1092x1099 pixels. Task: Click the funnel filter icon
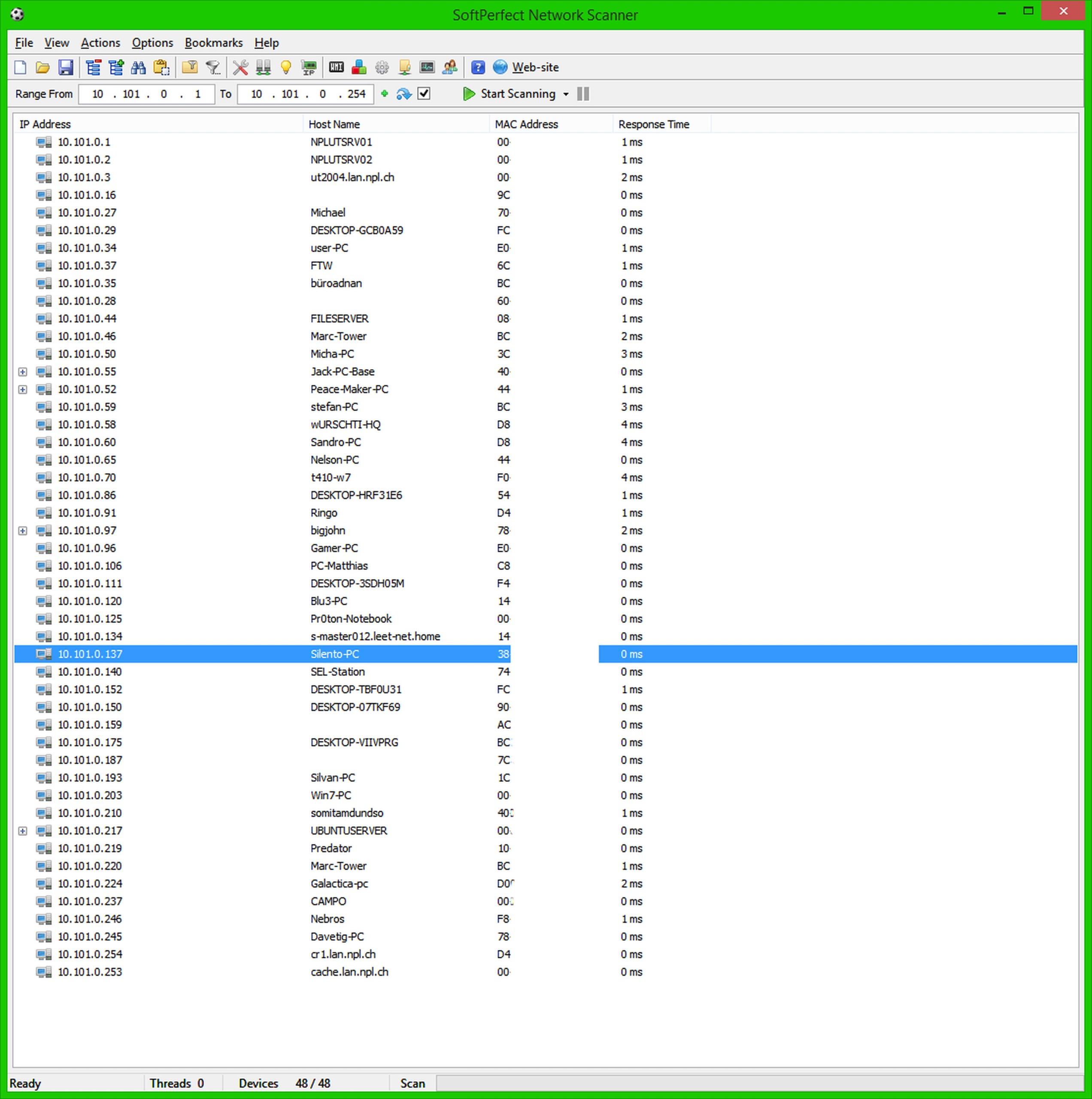[213, 68]
